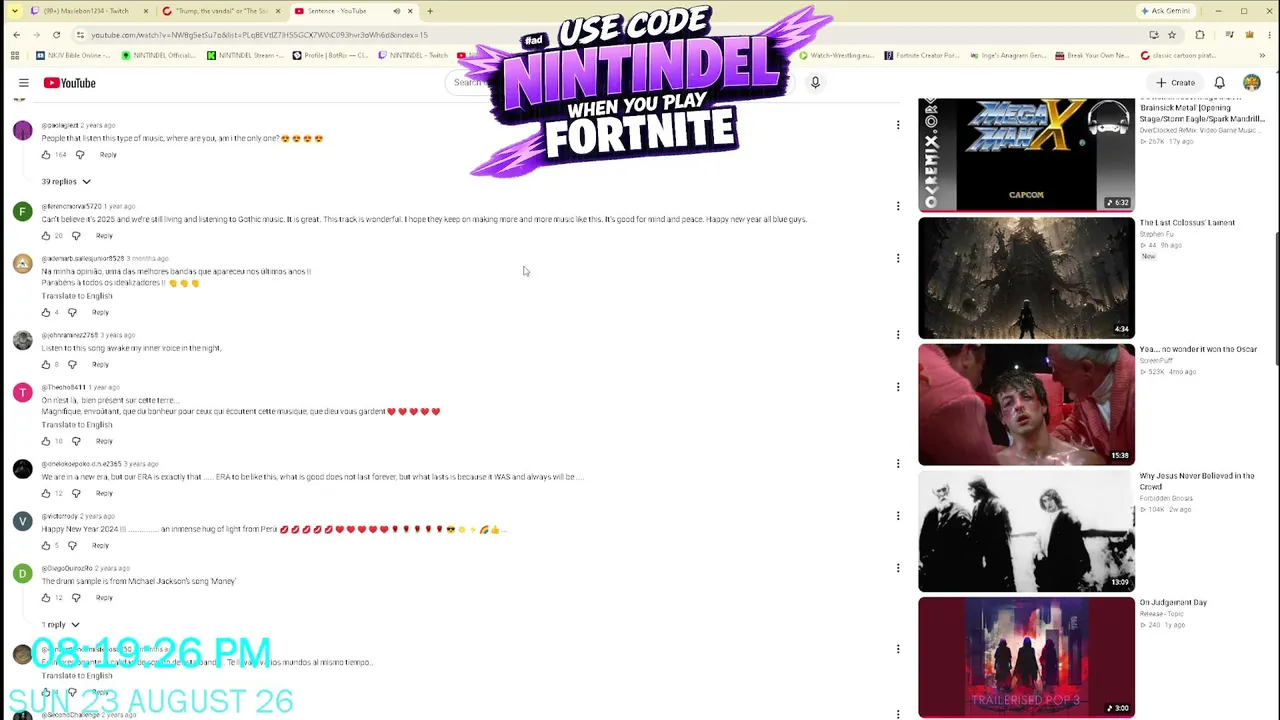
Task: Open Inge's Anagram Generator bookmark
Action: pos(1007,56)
